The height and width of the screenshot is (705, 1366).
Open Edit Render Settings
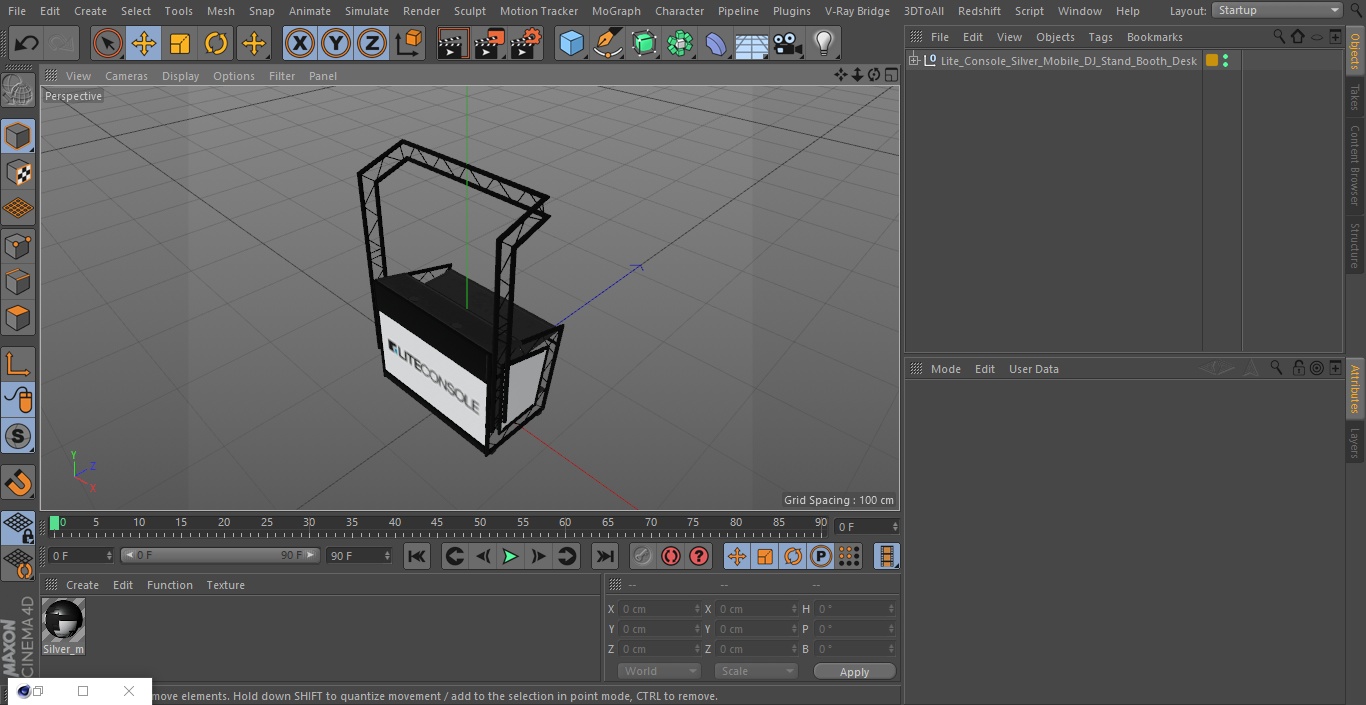point(526,43)
